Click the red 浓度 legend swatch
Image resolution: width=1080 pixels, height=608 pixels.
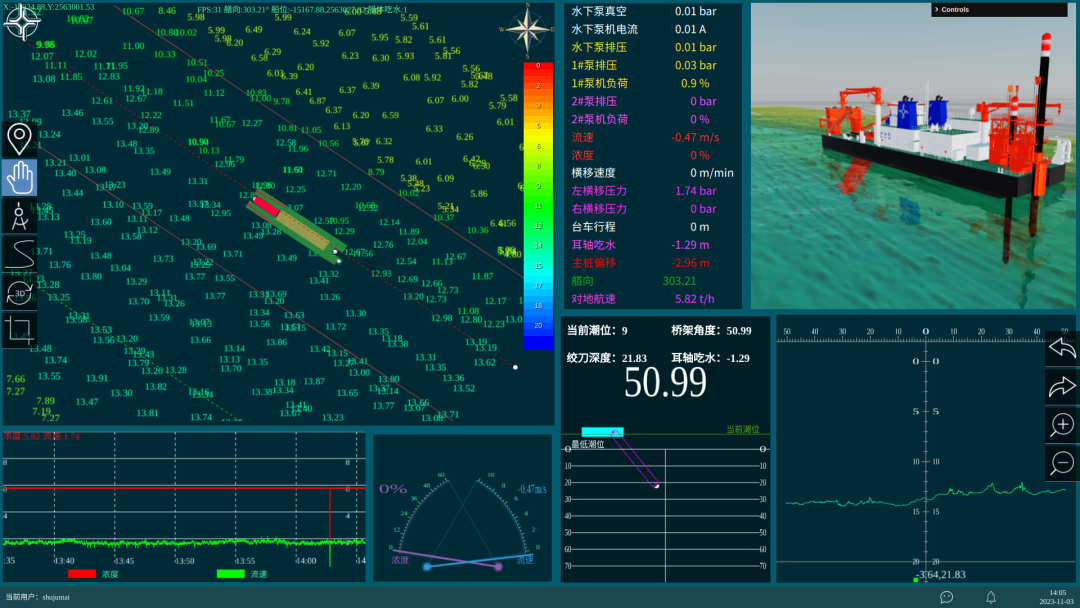pos(82,574)
